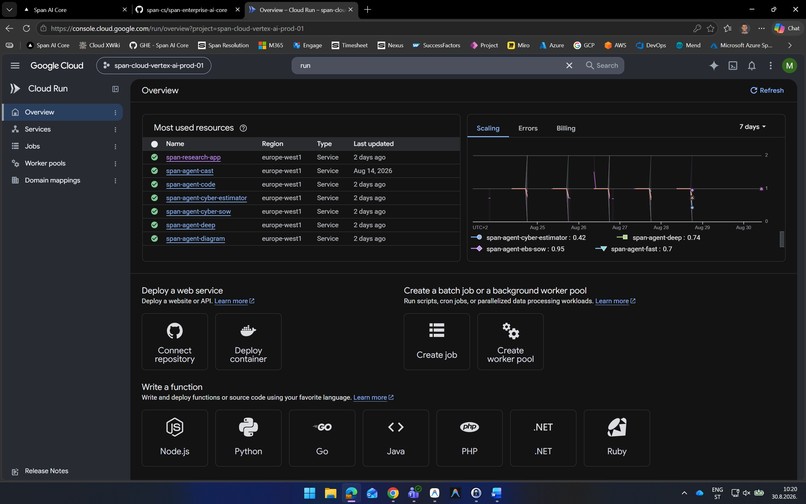
Task: Toggle the status filter circle in table header
Action: pos(154,144)
